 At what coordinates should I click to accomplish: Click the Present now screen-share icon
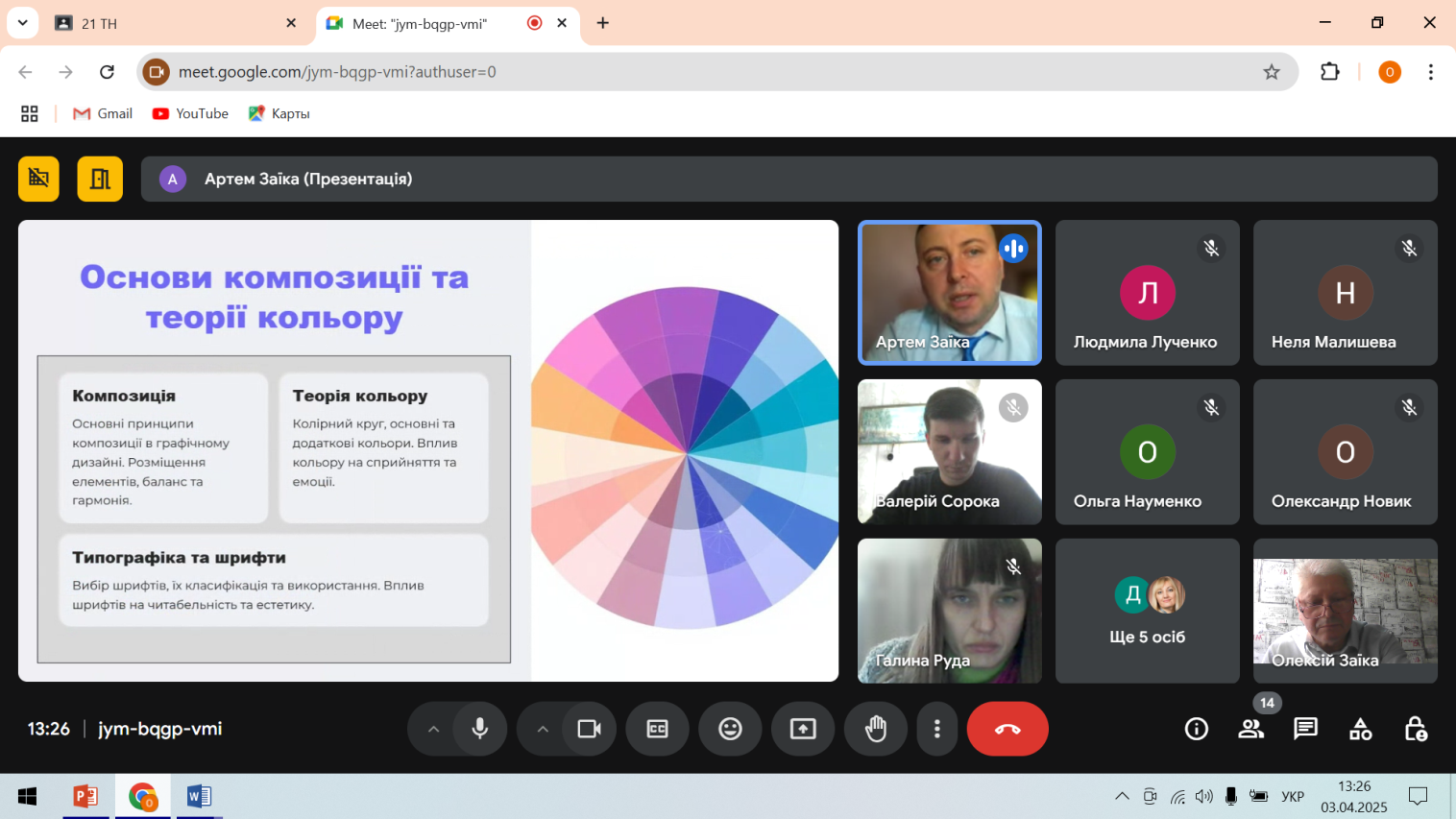(803, 729)
